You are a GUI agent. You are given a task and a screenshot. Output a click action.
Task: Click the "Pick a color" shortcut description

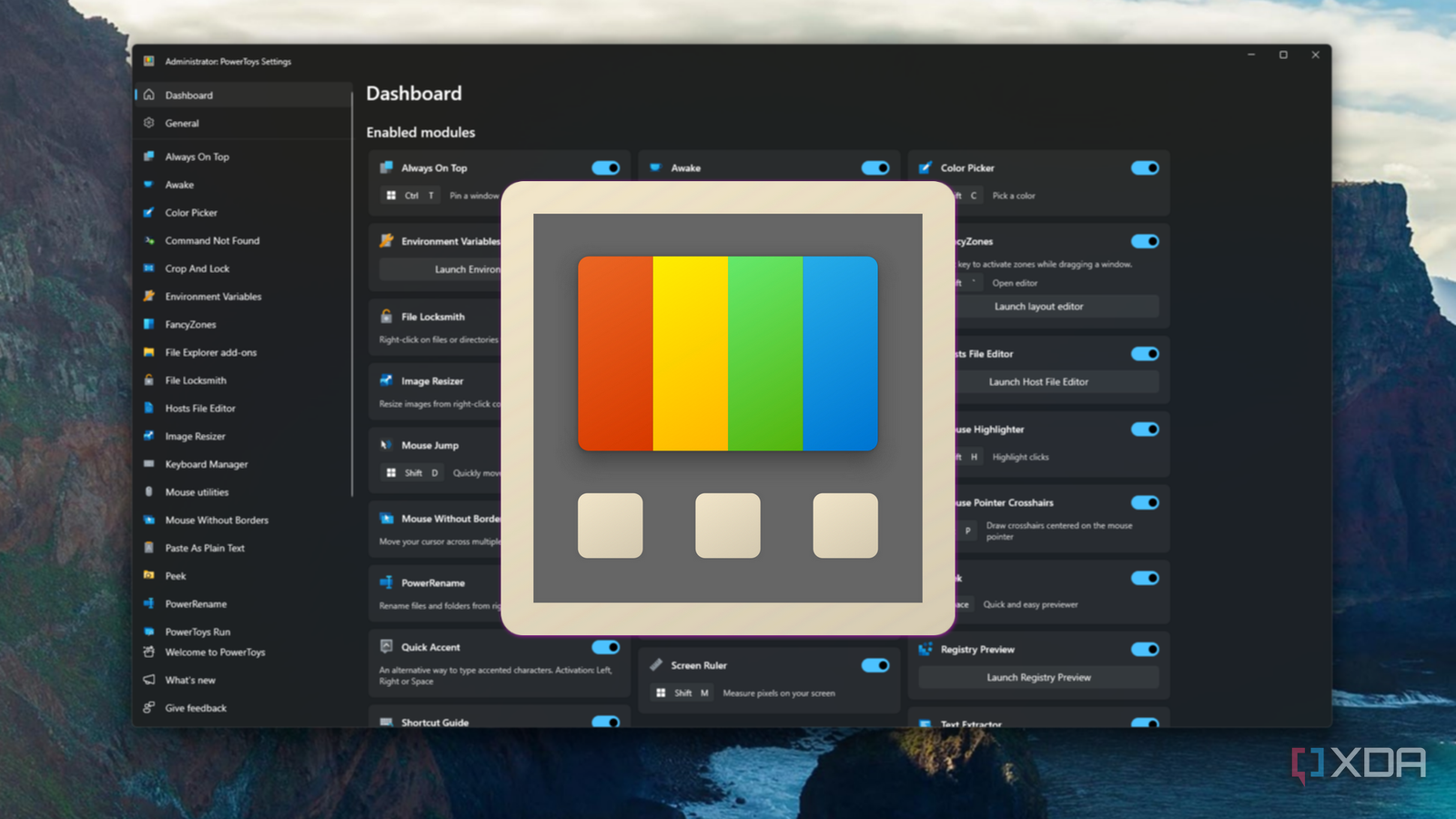coord(1014,196)
